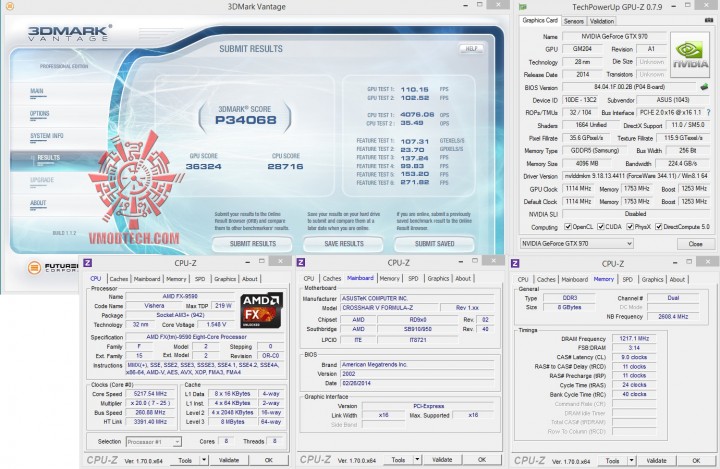The image size is (720, 469).
Task: Click the purple Z icon of CPU-Z CPU window
Action: 88,263
